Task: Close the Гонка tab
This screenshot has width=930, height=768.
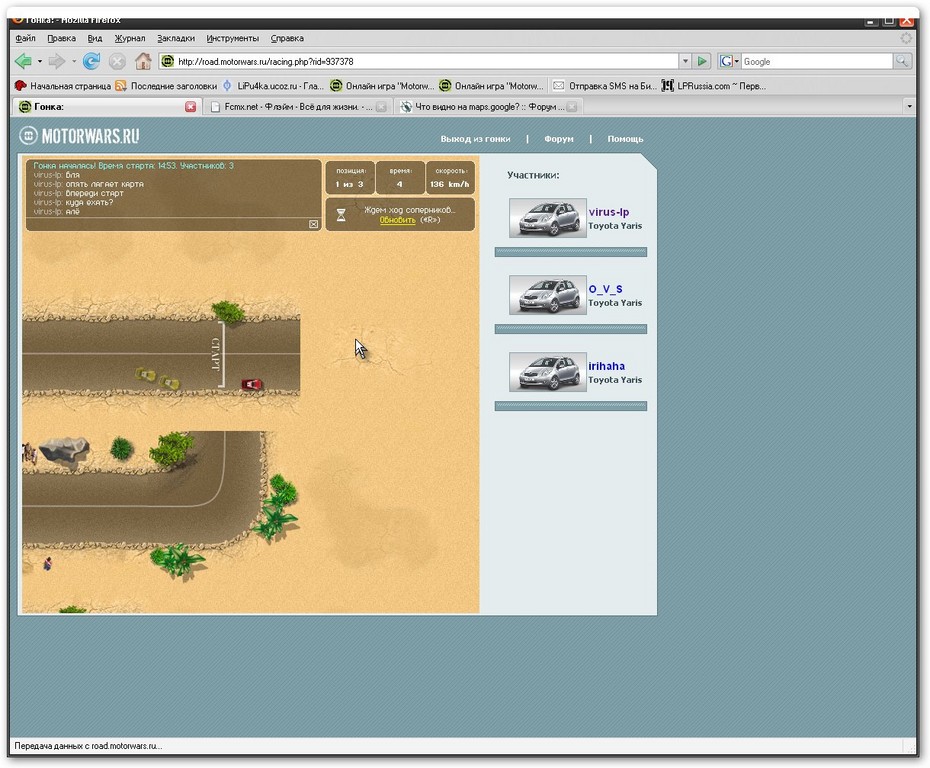Action: (190, 107)
